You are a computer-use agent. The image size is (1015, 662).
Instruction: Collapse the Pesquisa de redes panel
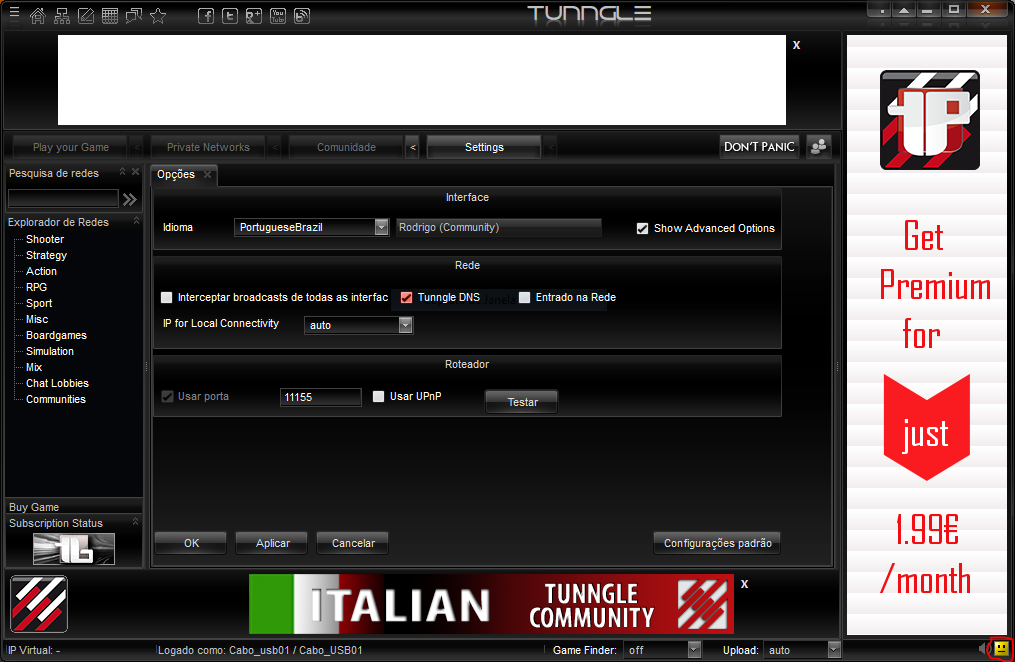coord(122,171)
